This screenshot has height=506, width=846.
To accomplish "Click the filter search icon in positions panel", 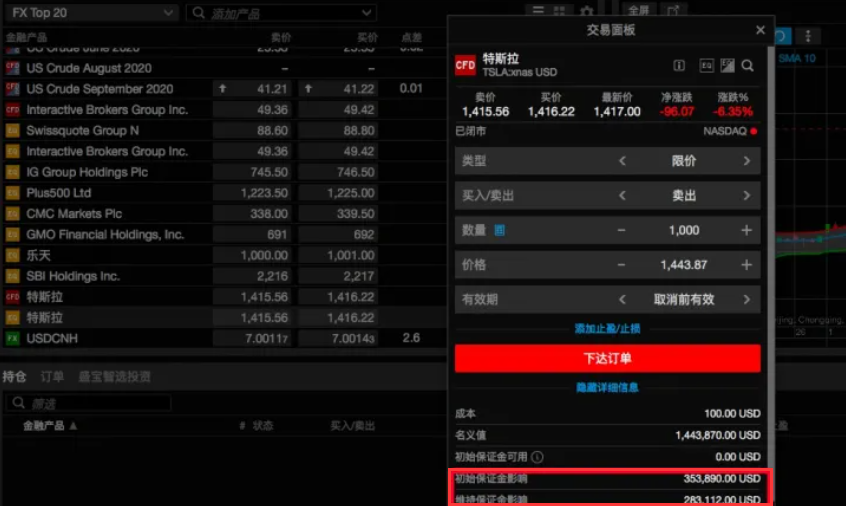I will coord(18,403).
